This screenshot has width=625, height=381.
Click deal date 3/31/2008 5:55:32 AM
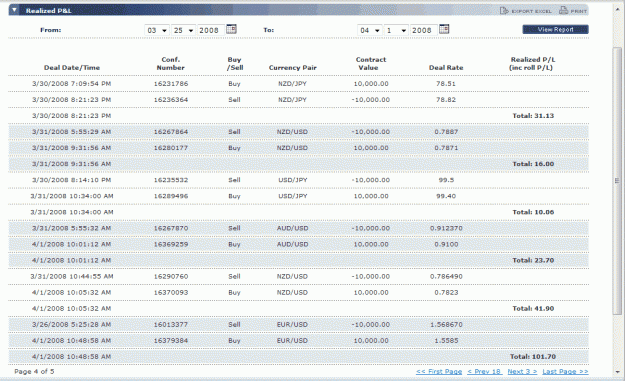[72, 228]
